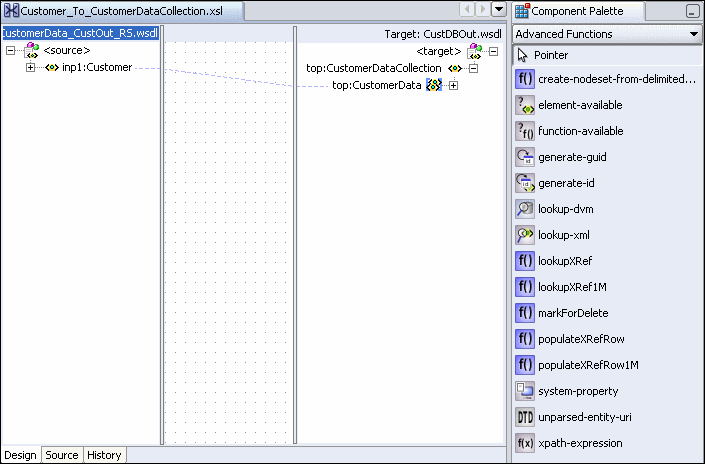Click the lookup-dvm magnifier icon
The width and height of the screenshot is (705, 464).
coord(525,210)
